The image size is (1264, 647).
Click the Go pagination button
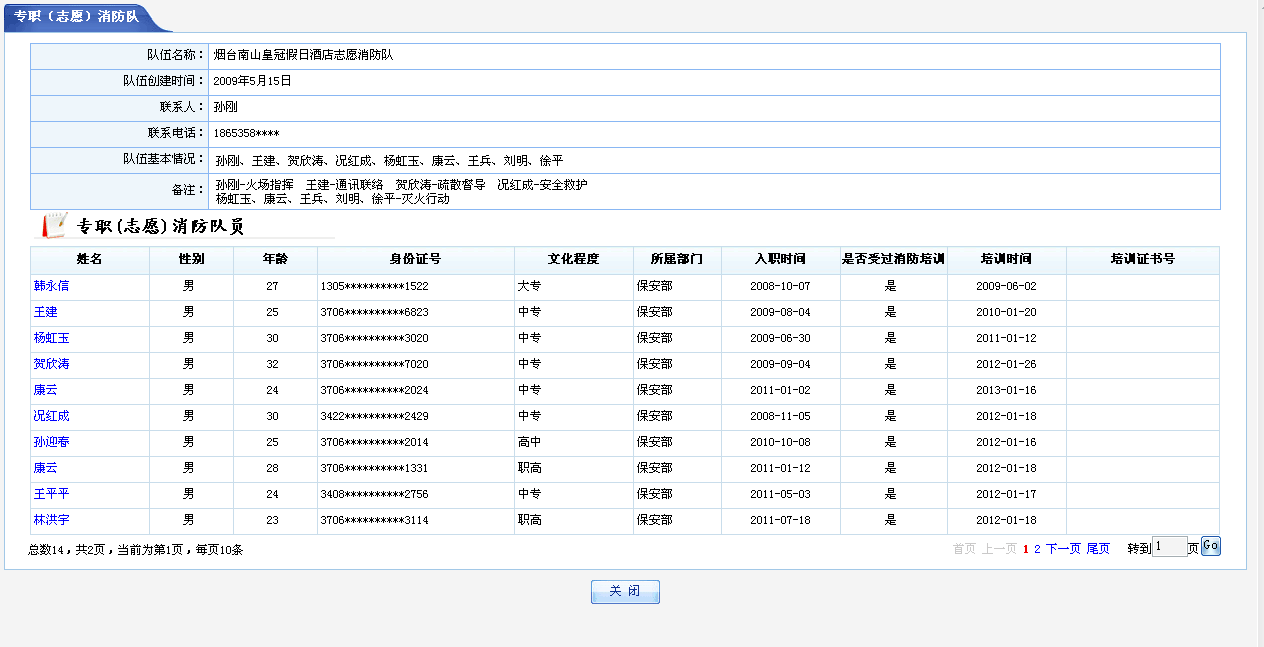click(1211, 546)
